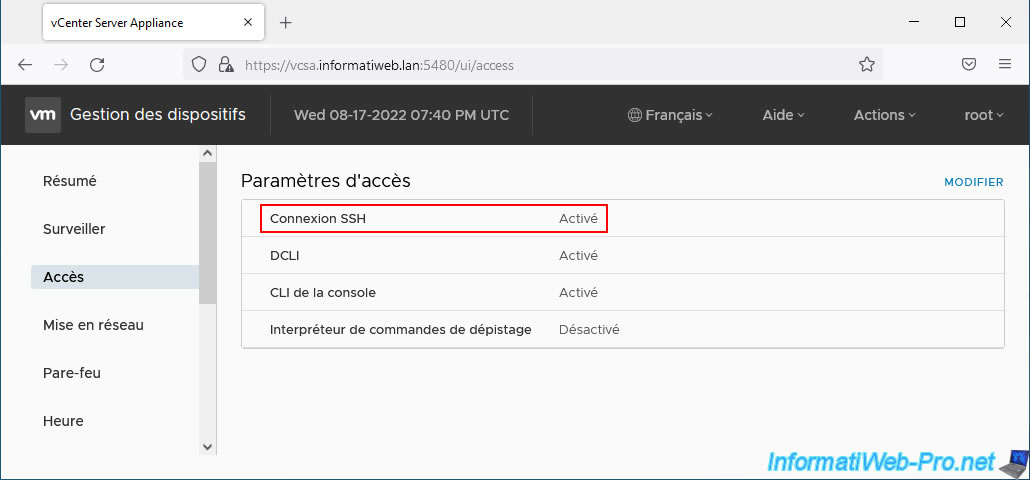Click the padlock site security icon
The image size is (1030, 480).
226,64
